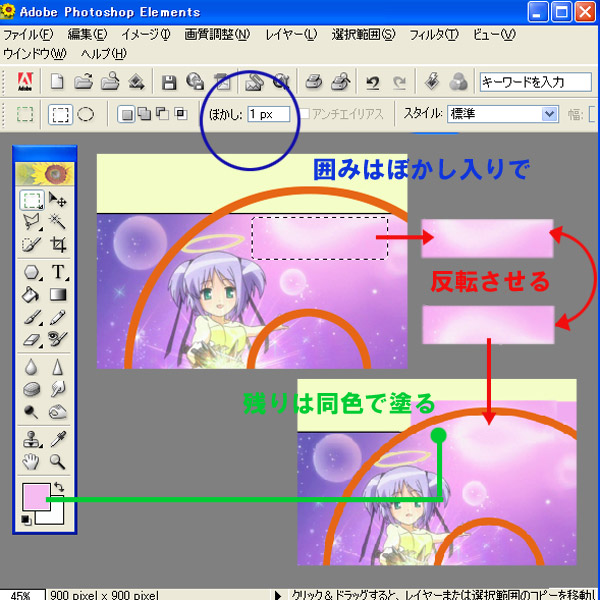600x600 pixels.
Task: Toggle the アンチエイリアス checkbox
Action: click(x=305, y=114)
